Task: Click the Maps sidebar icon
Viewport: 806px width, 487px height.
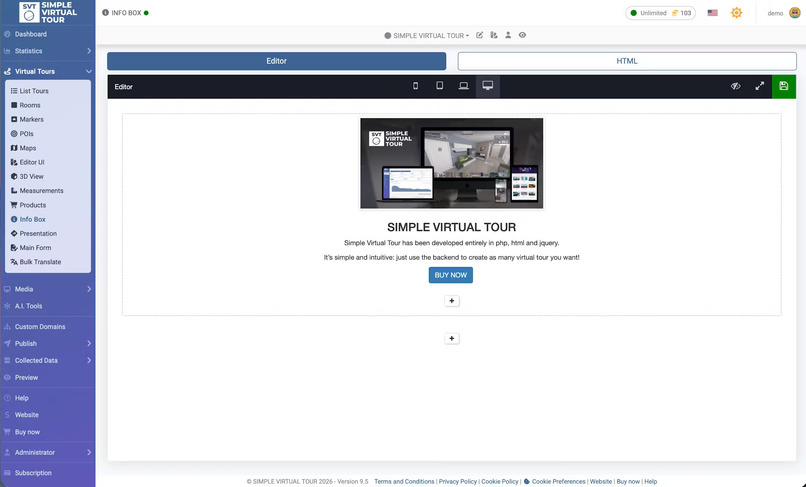Action: [14, 148]
